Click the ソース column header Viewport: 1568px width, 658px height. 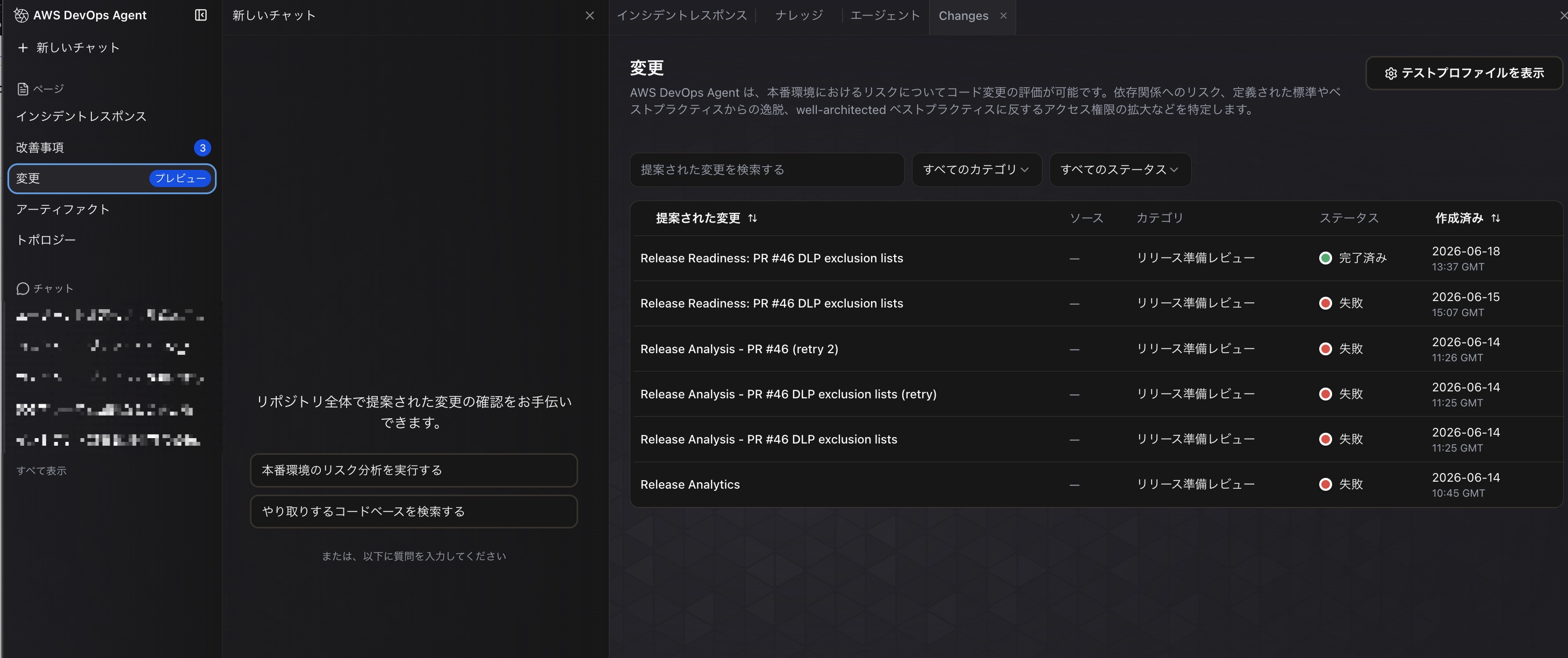point(1086,218)
